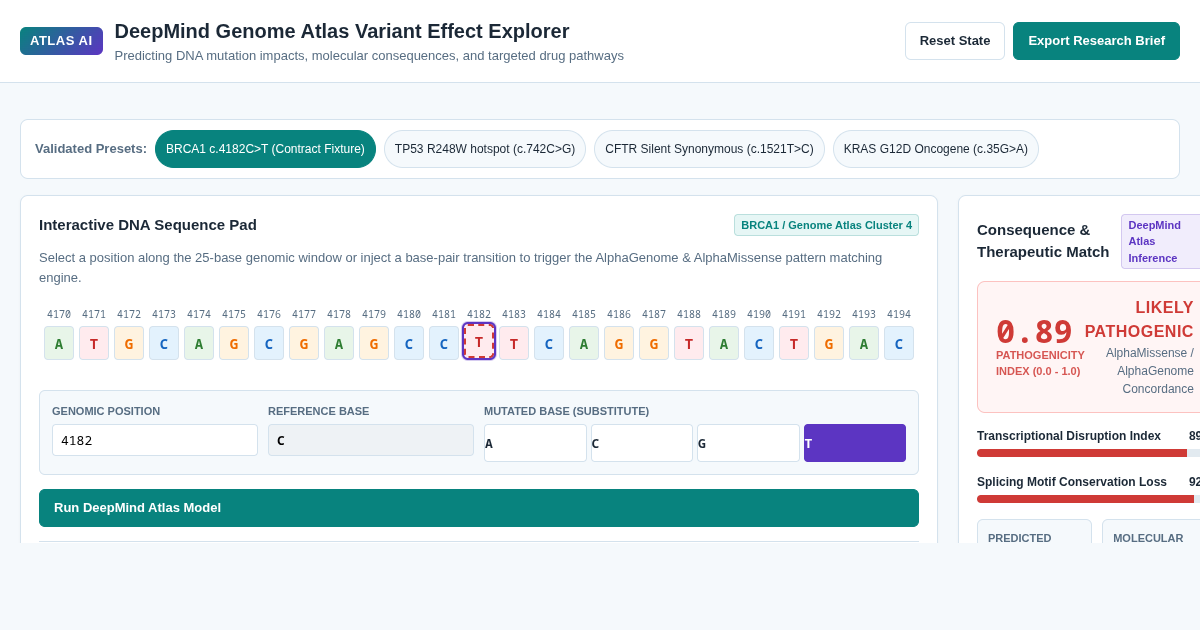Select TP53 R248W hotspot preset
The width and height of the screenshot is (1200, 630).
pos(485,149)
